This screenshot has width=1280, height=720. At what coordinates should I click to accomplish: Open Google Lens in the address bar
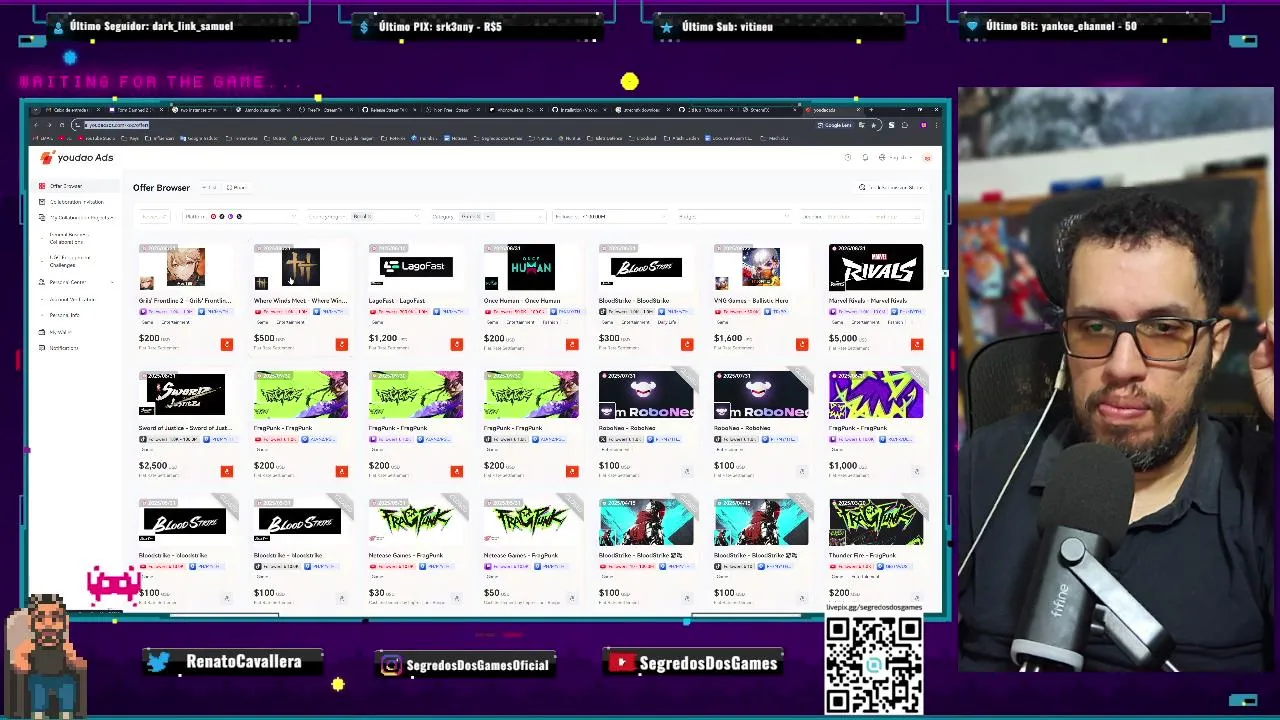835,125
